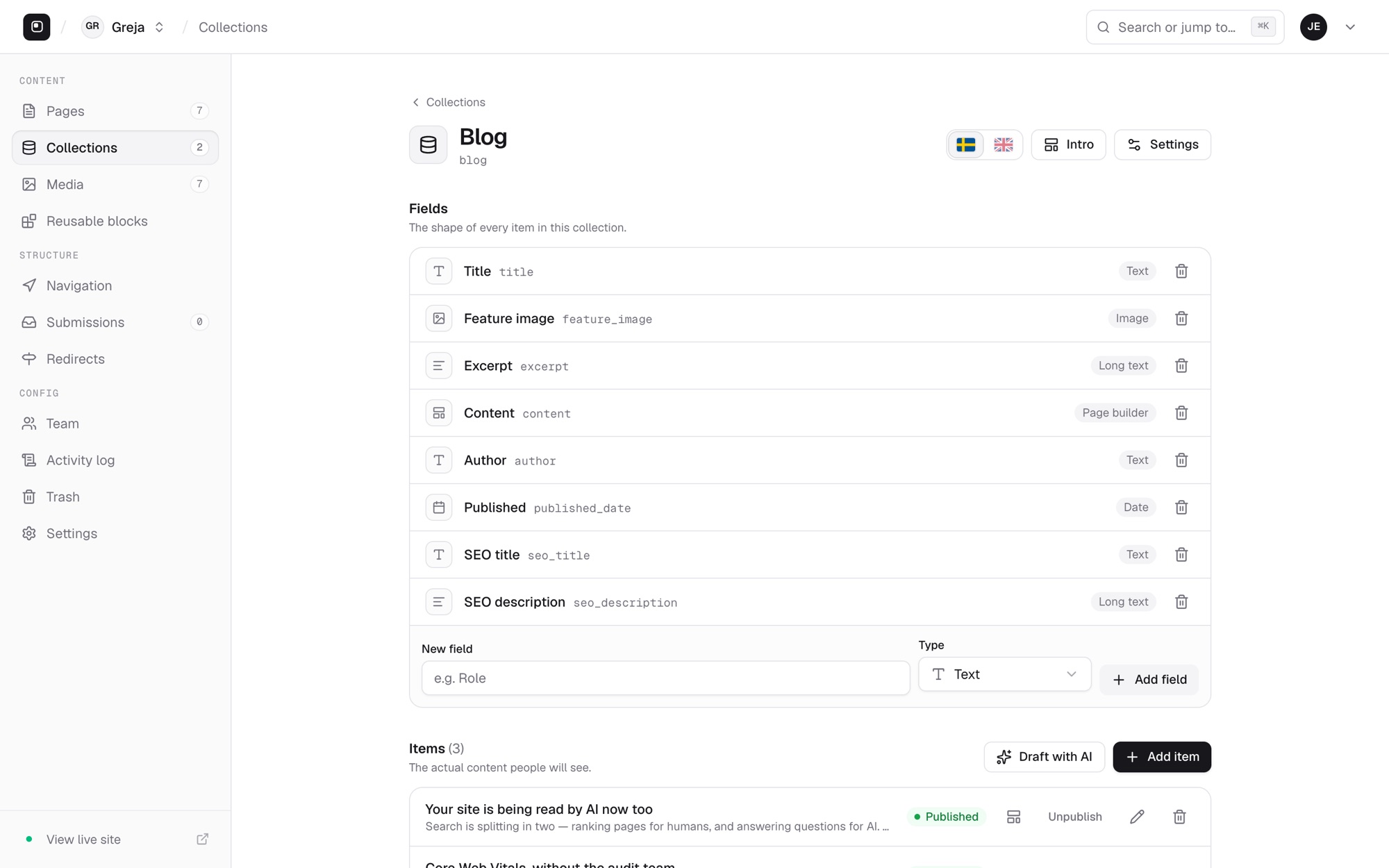Screen dimensions: 1389x868
Task: Delete the SEO title field
Action: pos(1181,554)
